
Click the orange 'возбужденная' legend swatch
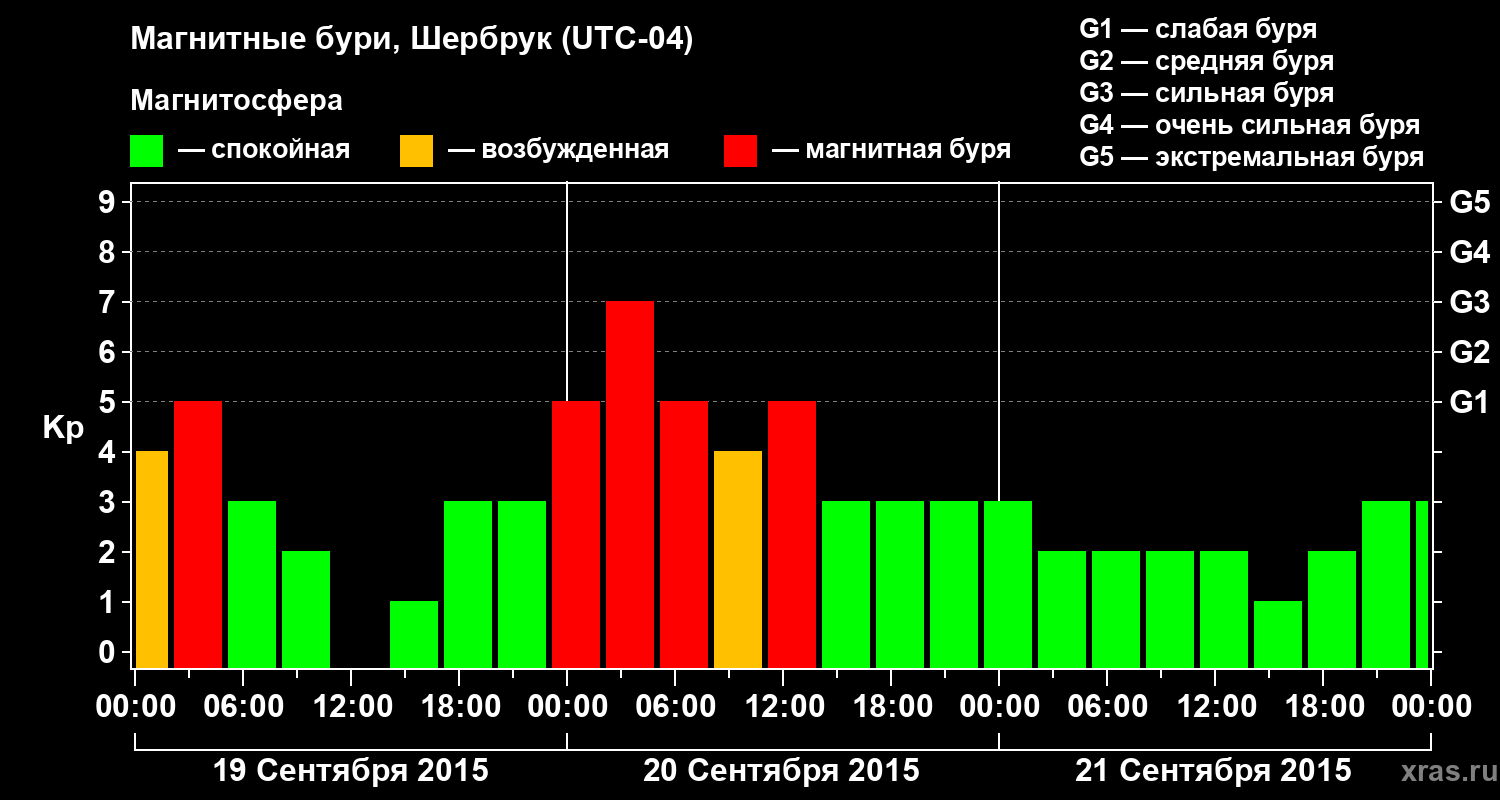pyautogui.click(x=417, y=151)
